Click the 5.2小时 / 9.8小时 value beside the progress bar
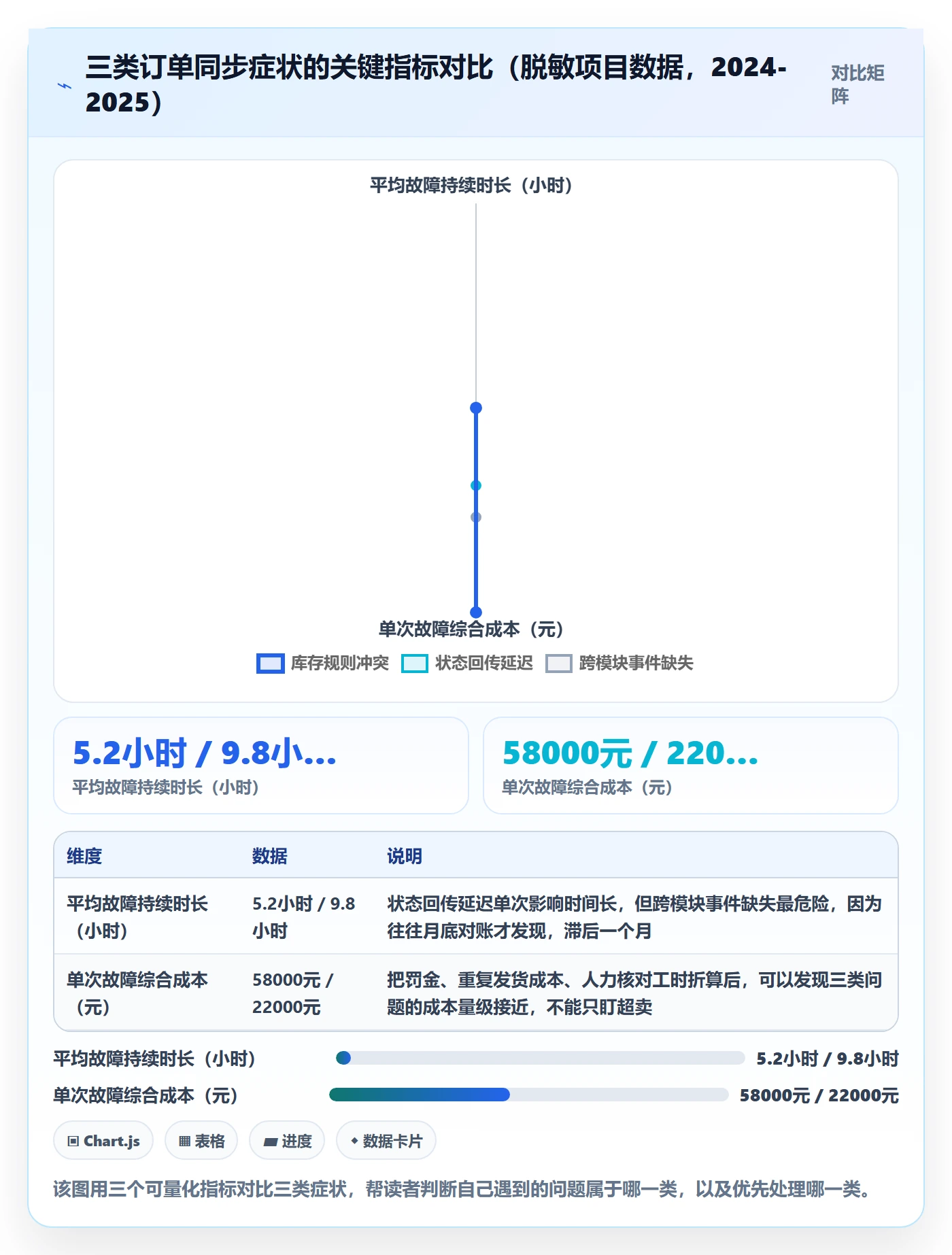The image size is (952, 1255). pyautogui.click(x=828, y=1059)
